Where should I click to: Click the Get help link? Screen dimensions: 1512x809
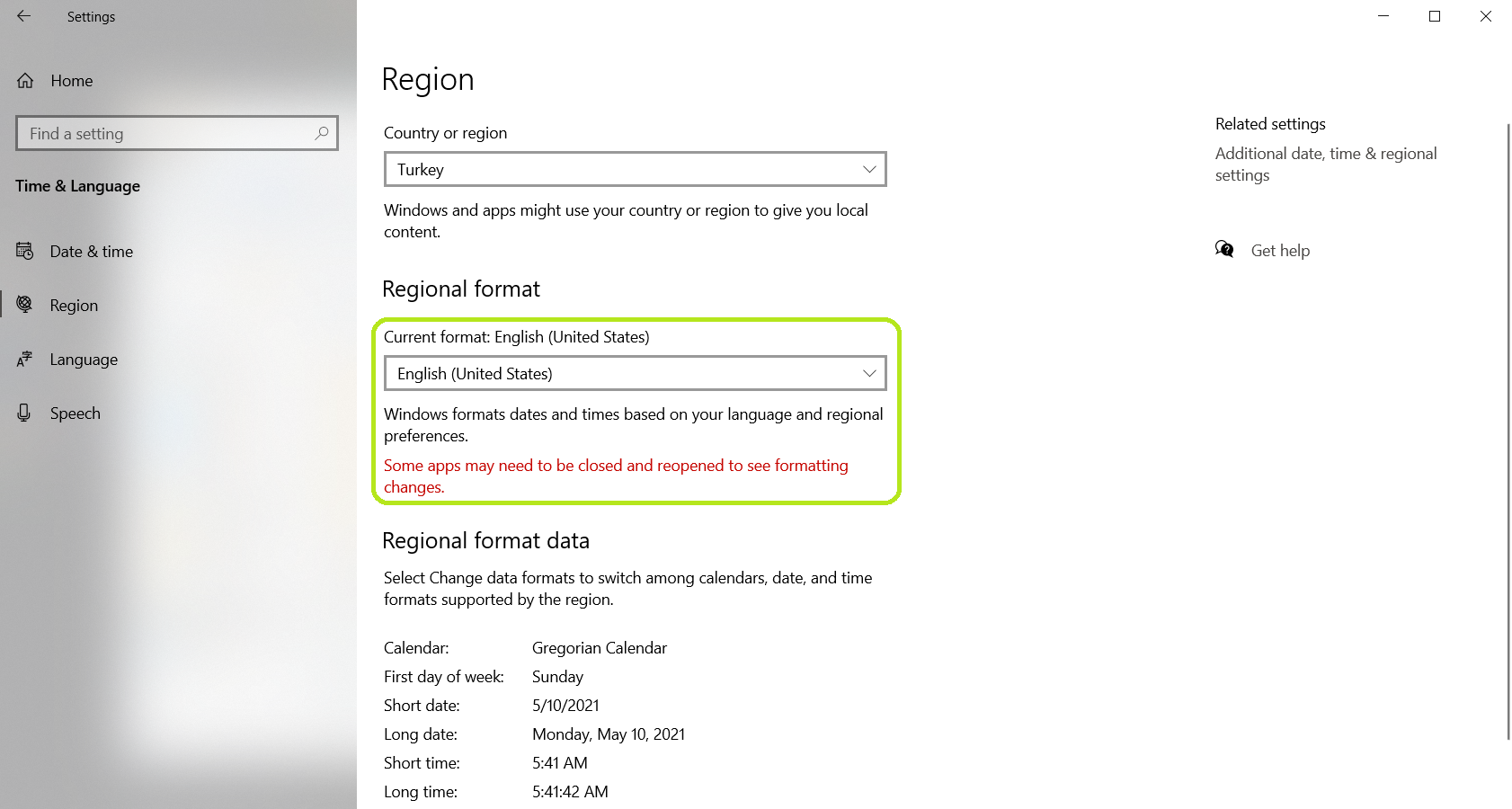click(x=1280, y=250)
